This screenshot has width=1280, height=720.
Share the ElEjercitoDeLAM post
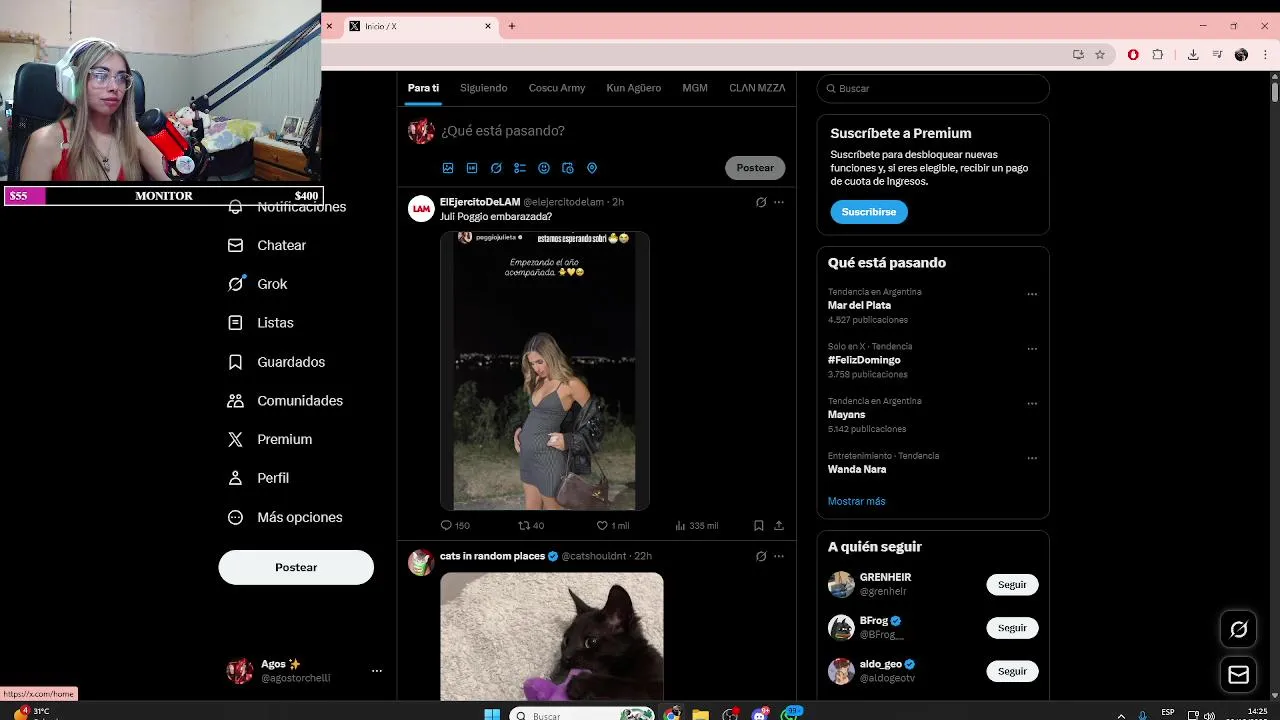click(x=779, y=525)
